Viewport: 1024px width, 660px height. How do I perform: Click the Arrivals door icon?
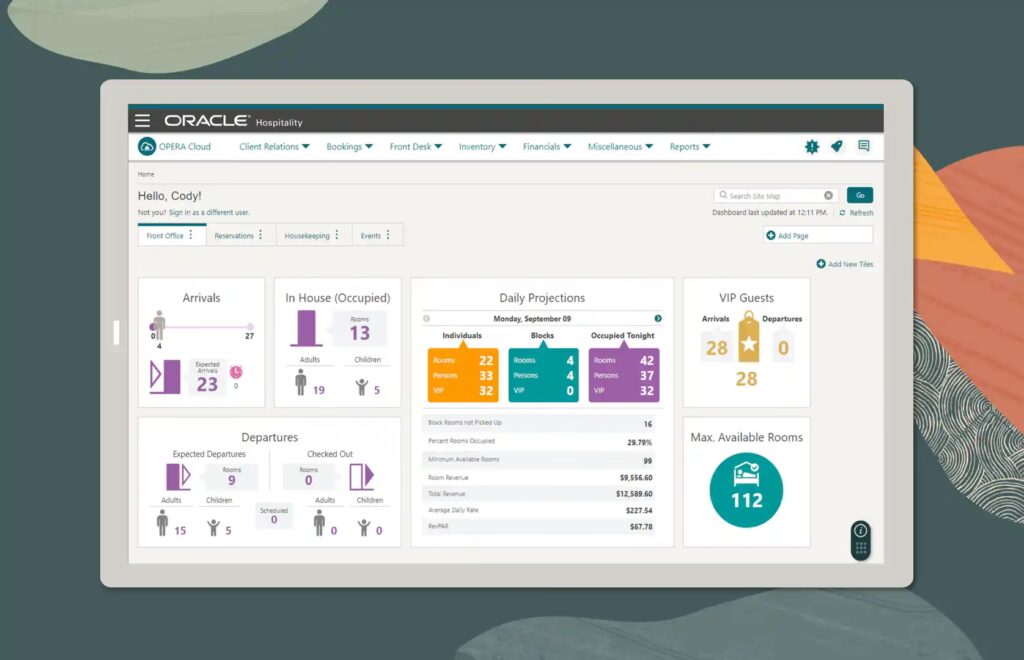click(x=165, y=378)
